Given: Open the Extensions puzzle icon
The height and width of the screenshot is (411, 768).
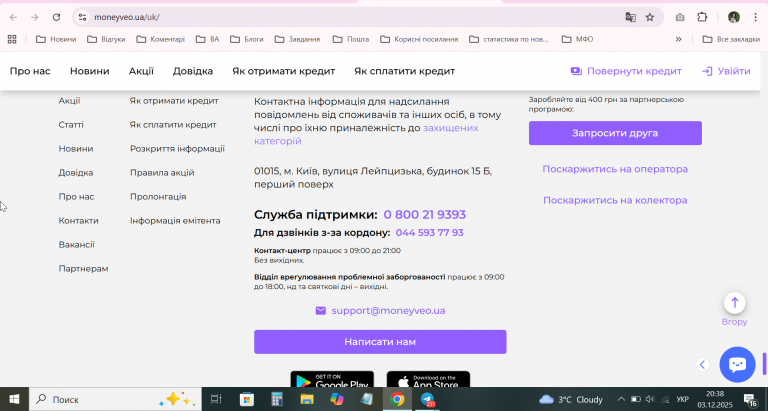Looking at the screenshot, I should tap(702, 17).
